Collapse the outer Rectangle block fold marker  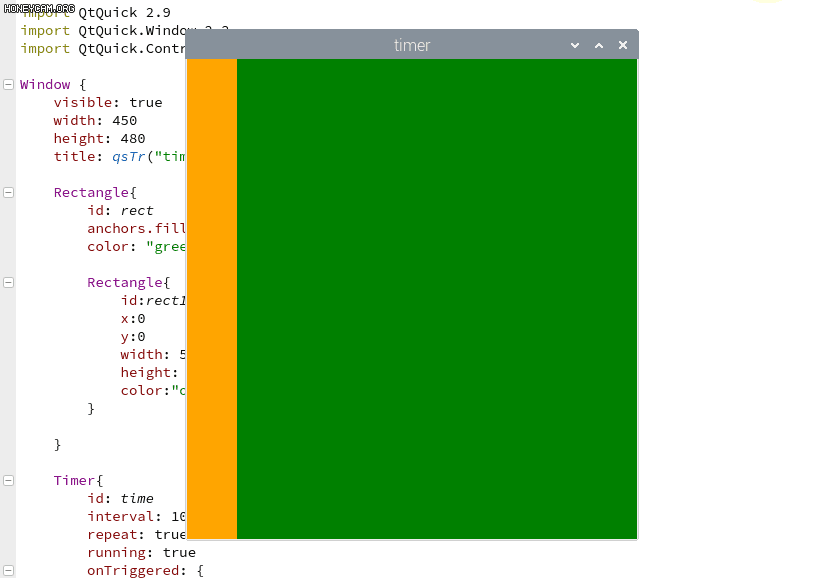tap(8, 192)
